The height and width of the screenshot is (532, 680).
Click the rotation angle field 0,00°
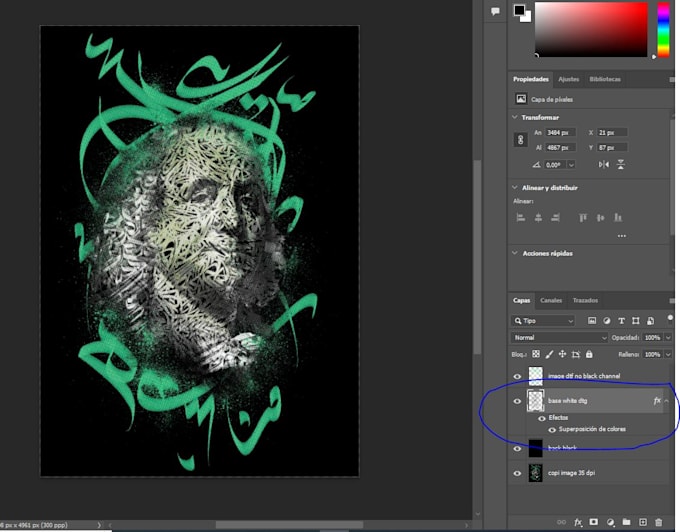[555, 165]
